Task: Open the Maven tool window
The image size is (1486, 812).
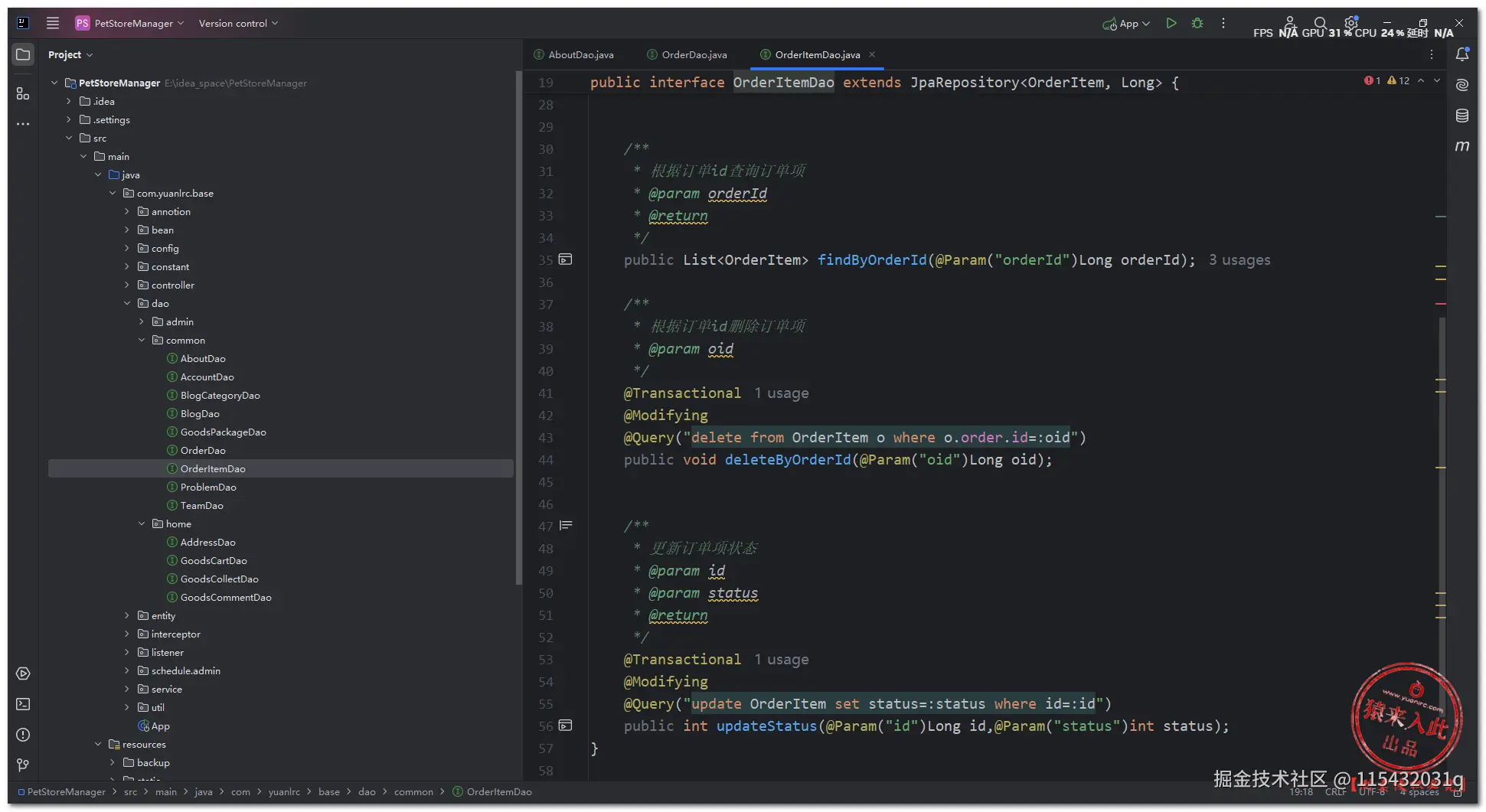Action: click(x=1462, y=145)
